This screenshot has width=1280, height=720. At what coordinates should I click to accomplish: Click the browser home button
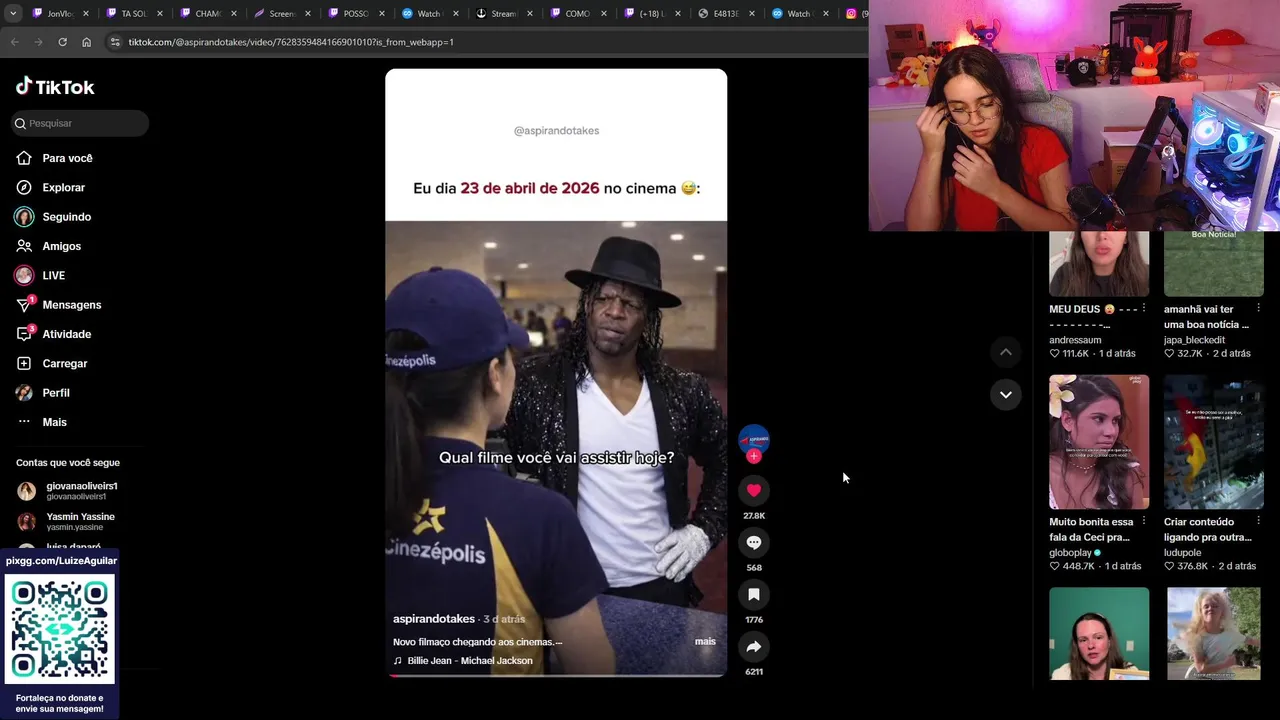86,42
